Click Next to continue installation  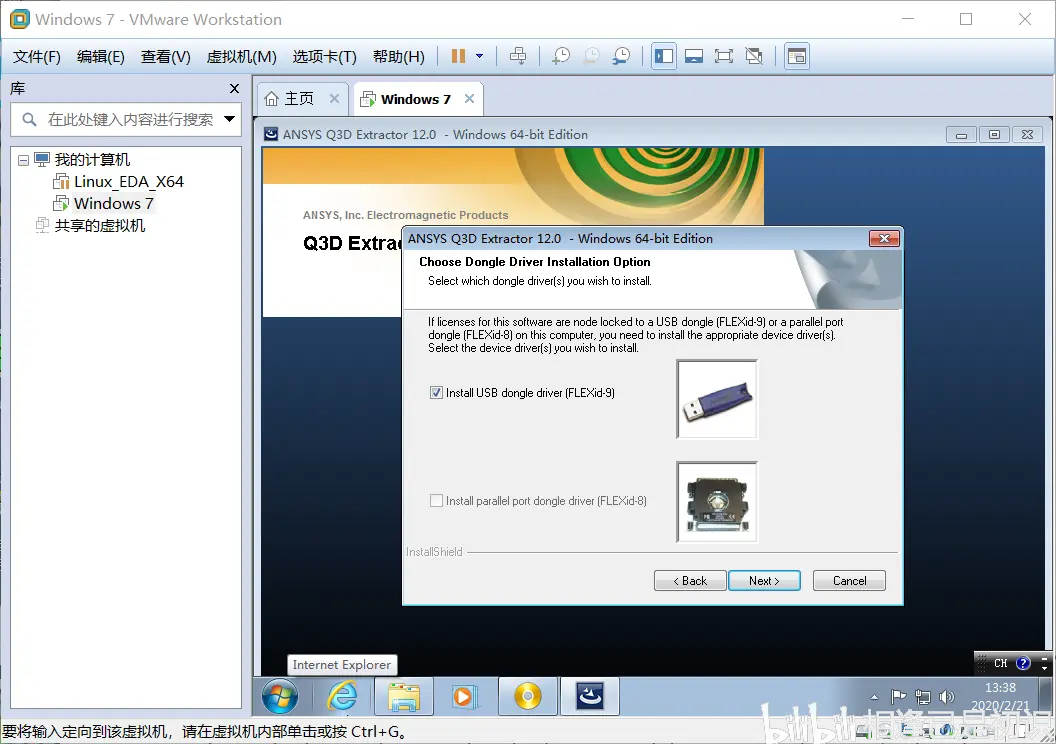click(x=764, y=580)
